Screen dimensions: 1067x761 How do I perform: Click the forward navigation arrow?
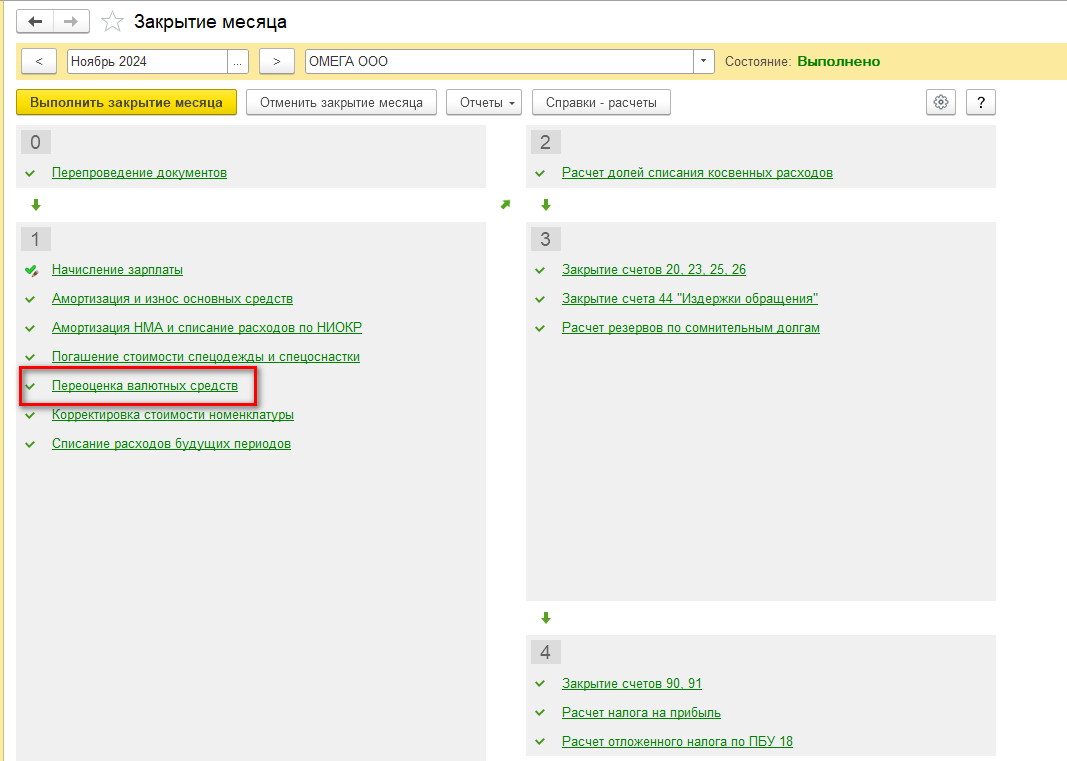pos(70,21)
